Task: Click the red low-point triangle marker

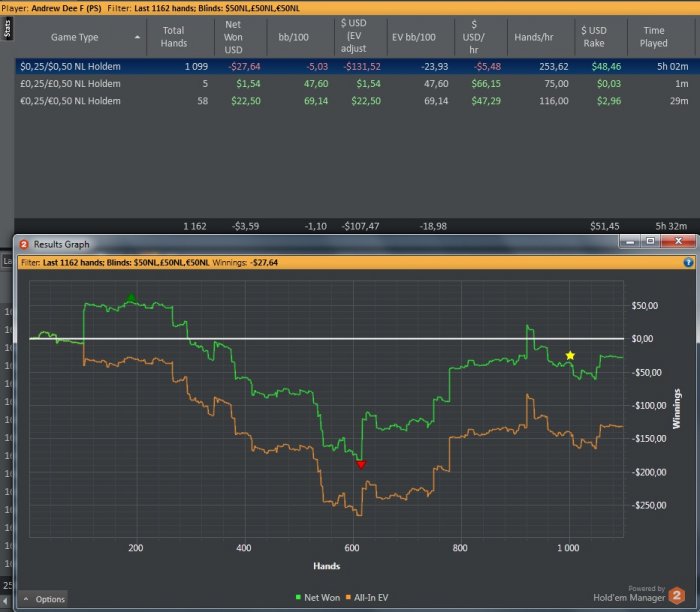Action: point(361,464)
